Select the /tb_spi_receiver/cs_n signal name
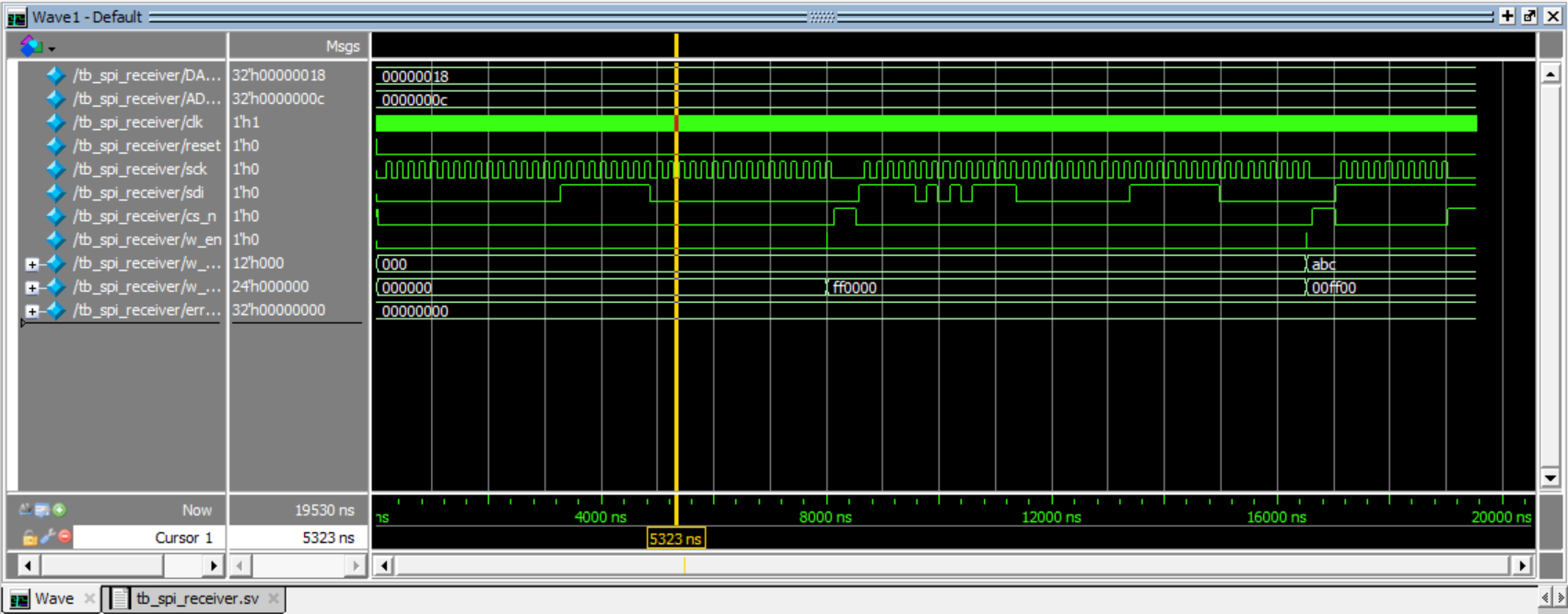The width and height of the screenshot is (1568, 614). (x=145, y=216)
